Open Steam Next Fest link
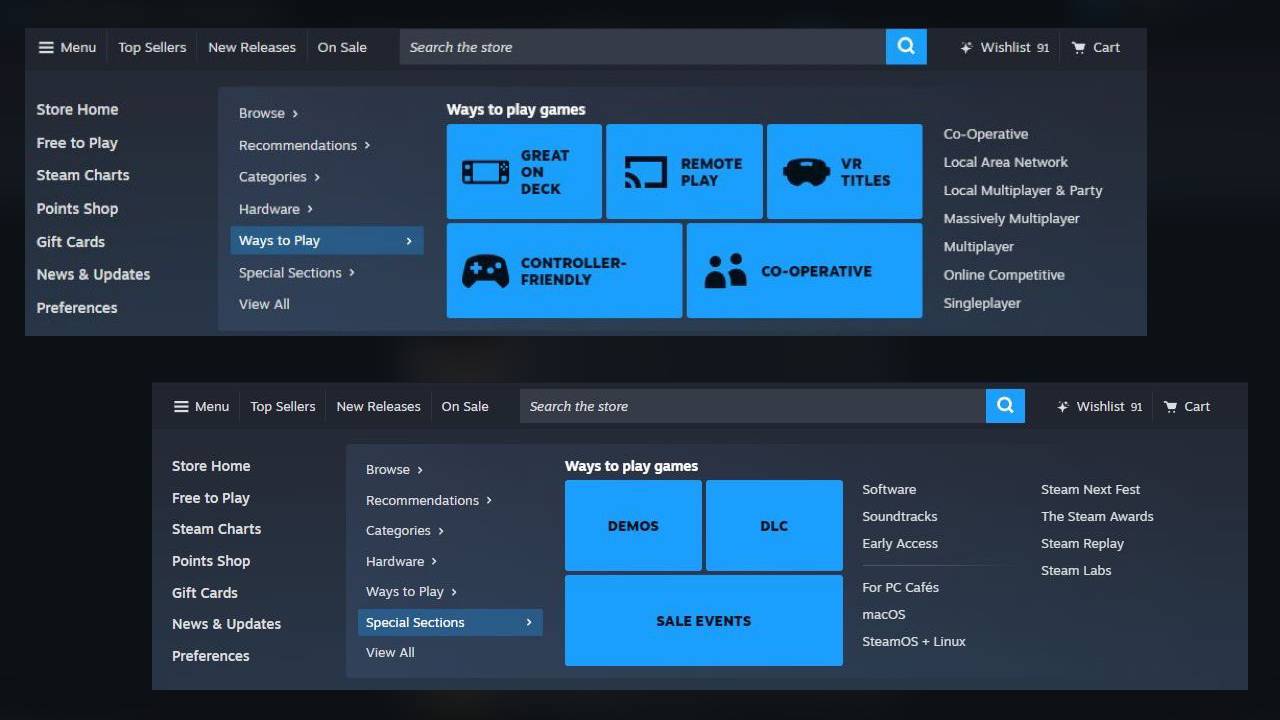Screen dimensions: 1280x720 1090,489
